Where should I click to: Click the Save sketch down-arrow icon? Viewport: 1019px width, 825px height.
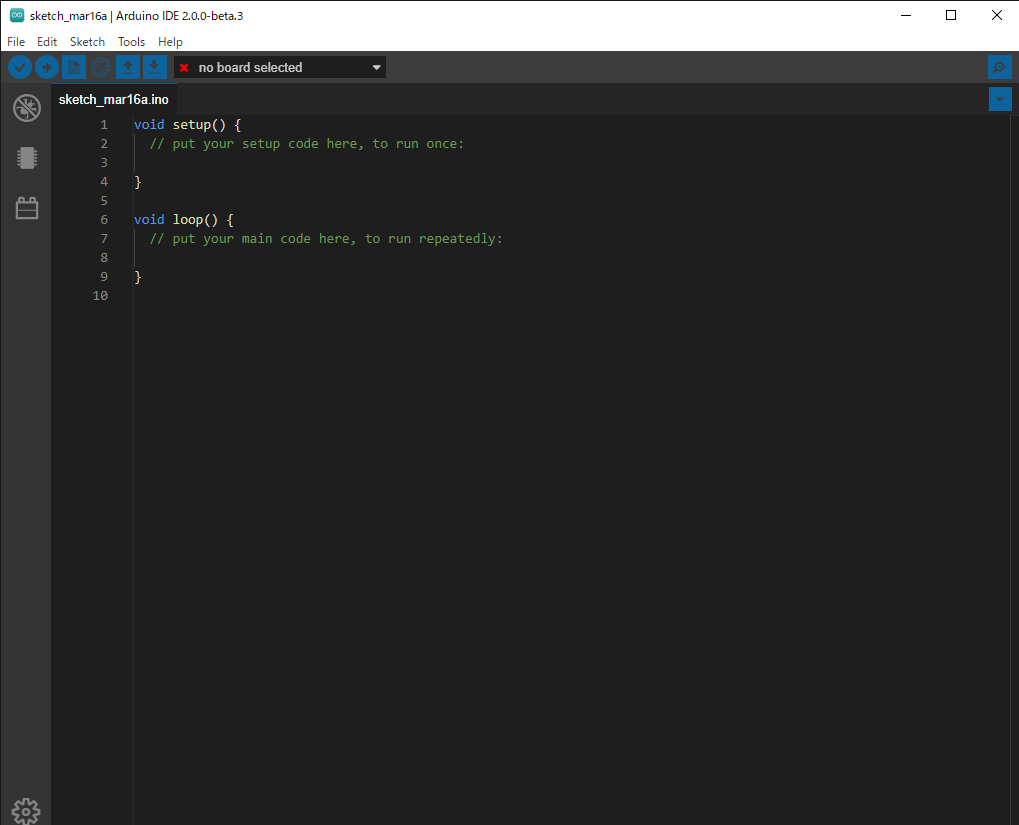tap(154, 67)
